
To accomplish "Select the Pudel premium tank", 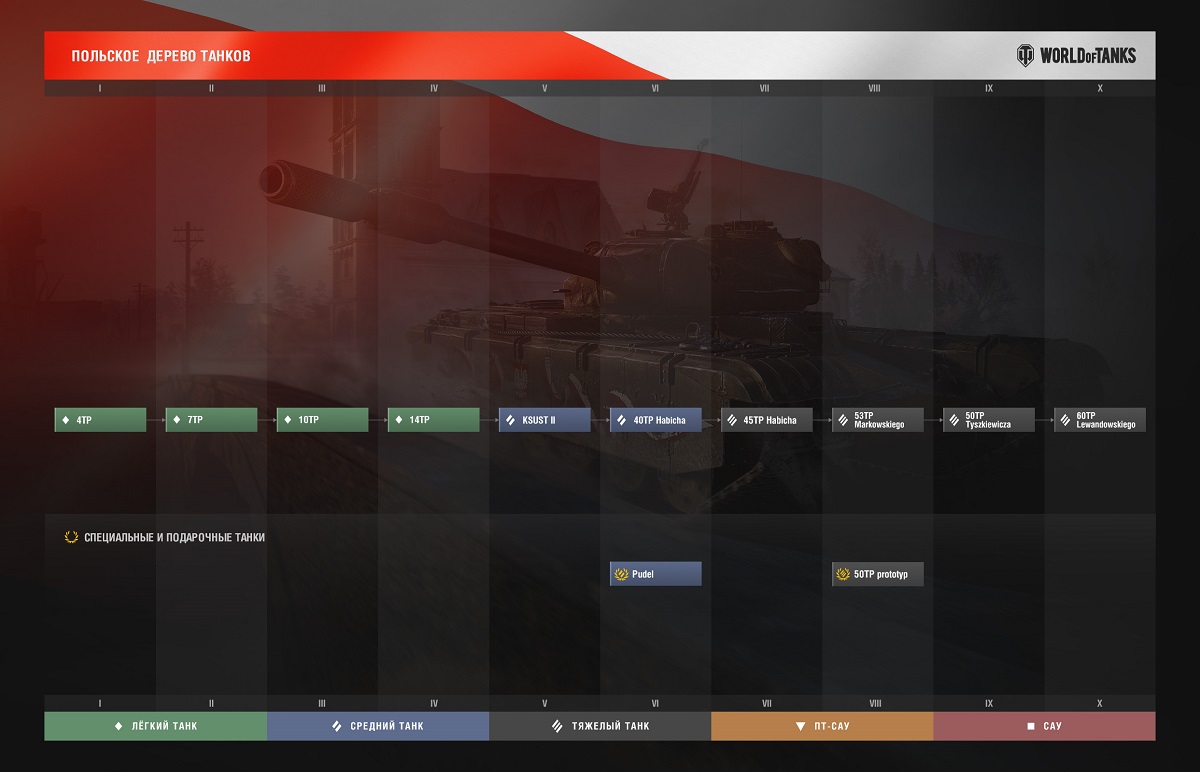I will pyautogui.click(x=655, y=574).
